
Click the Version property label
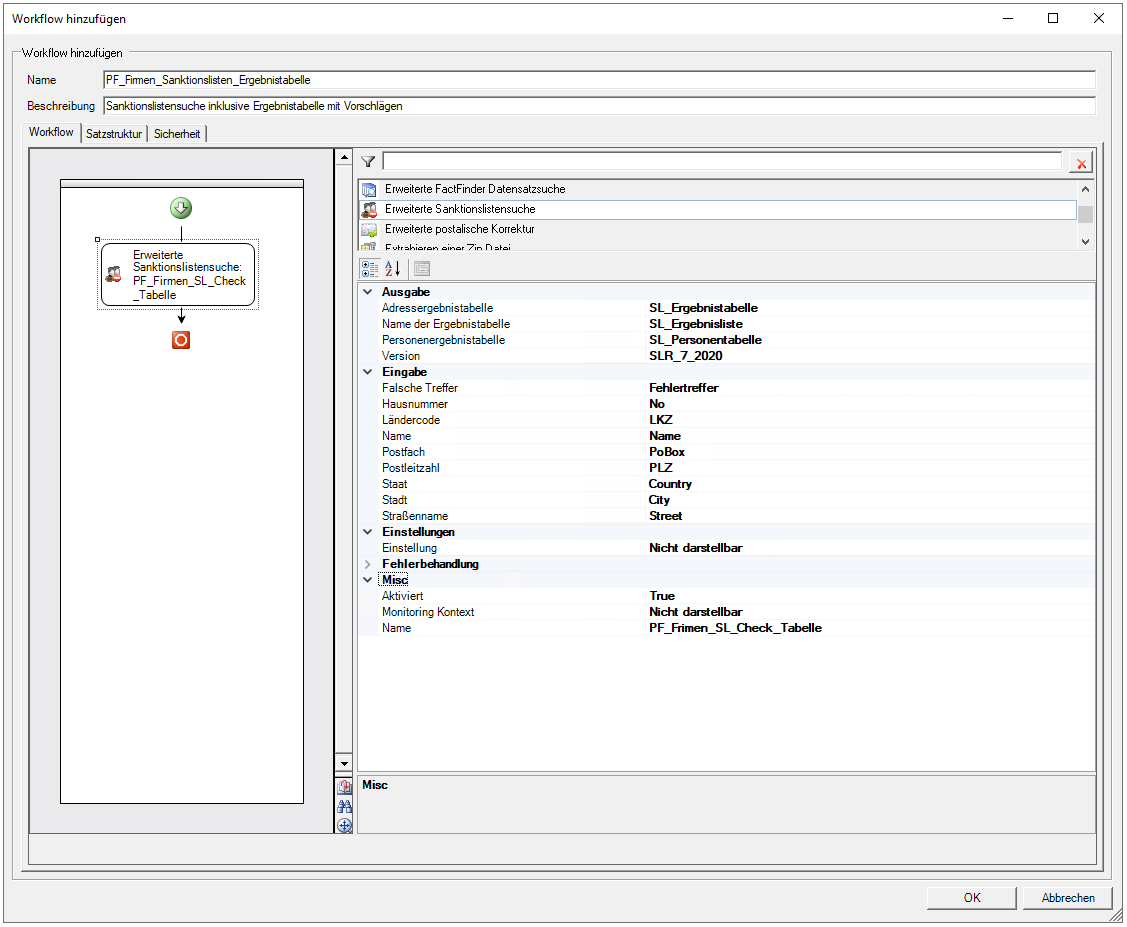[x=401, y=356]
